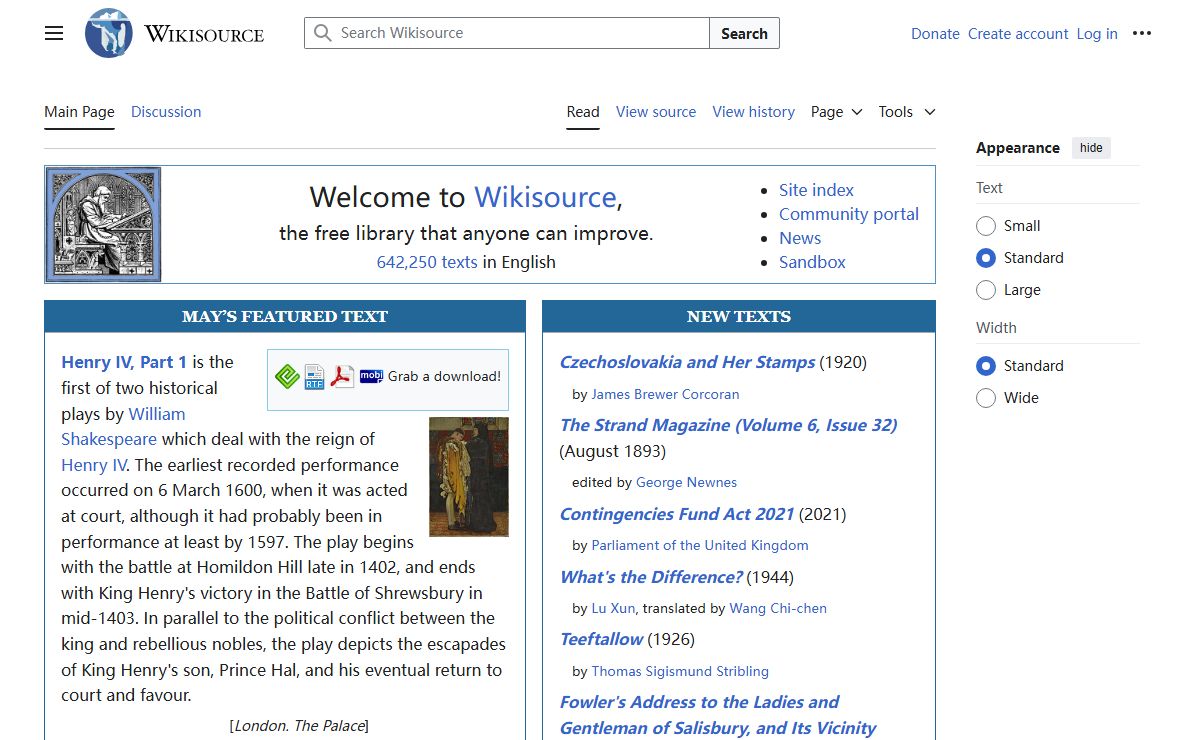Select the Read tab
Viewport: 1200px width, 740px height.
(x=583, y=112)
